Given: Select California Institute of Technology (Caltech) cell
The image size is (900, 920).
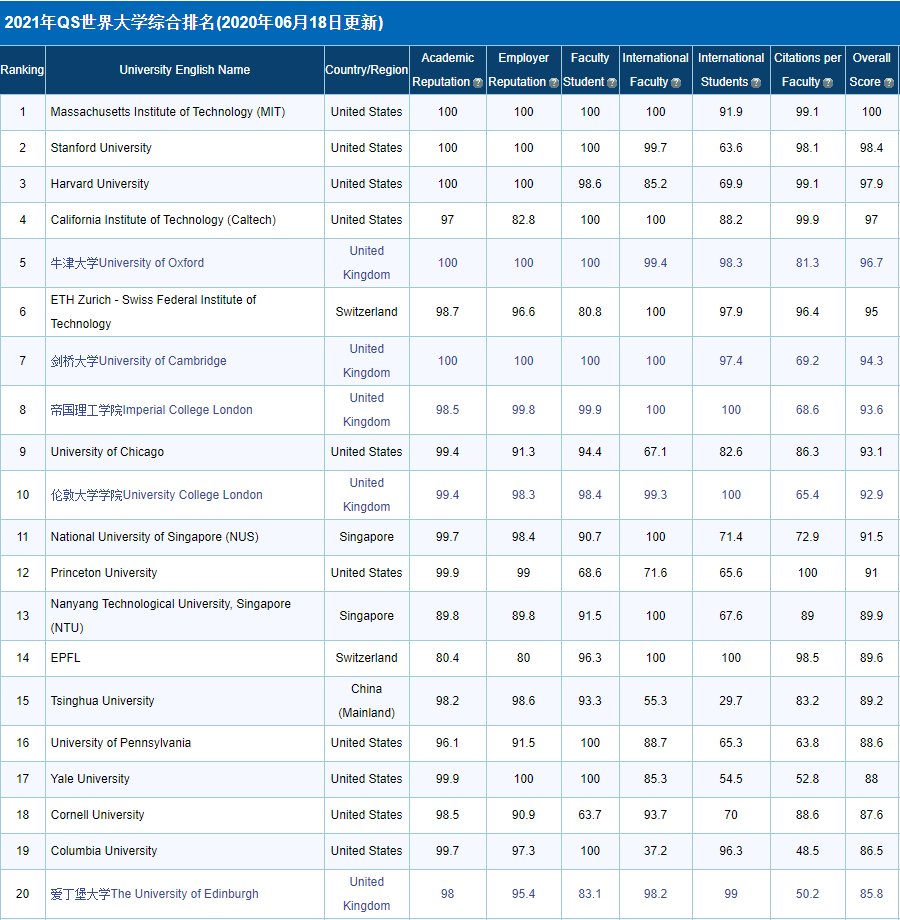Looking at the screenshot, I should click(185, 220).
